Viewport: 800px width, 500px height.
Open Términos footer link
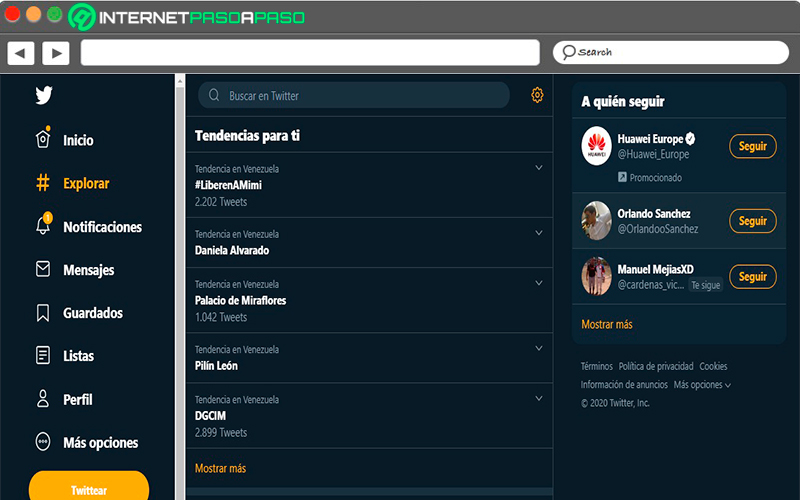pos(596,366)
